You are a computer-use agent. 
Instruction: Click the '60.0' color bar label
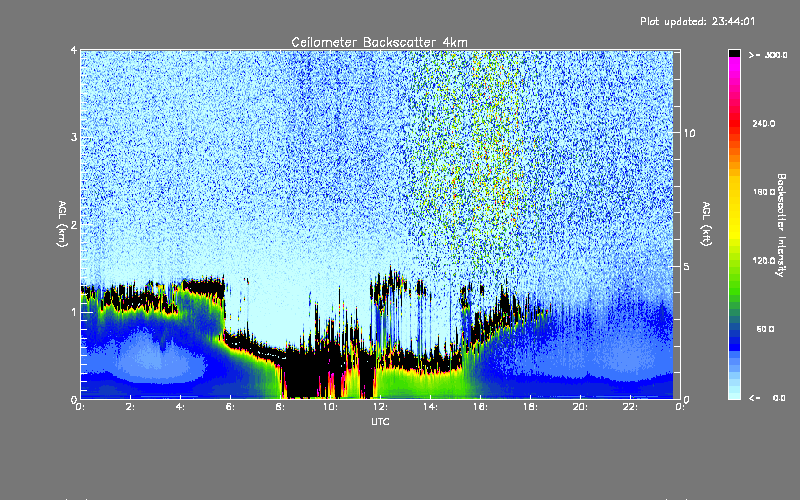pos(765,329)
